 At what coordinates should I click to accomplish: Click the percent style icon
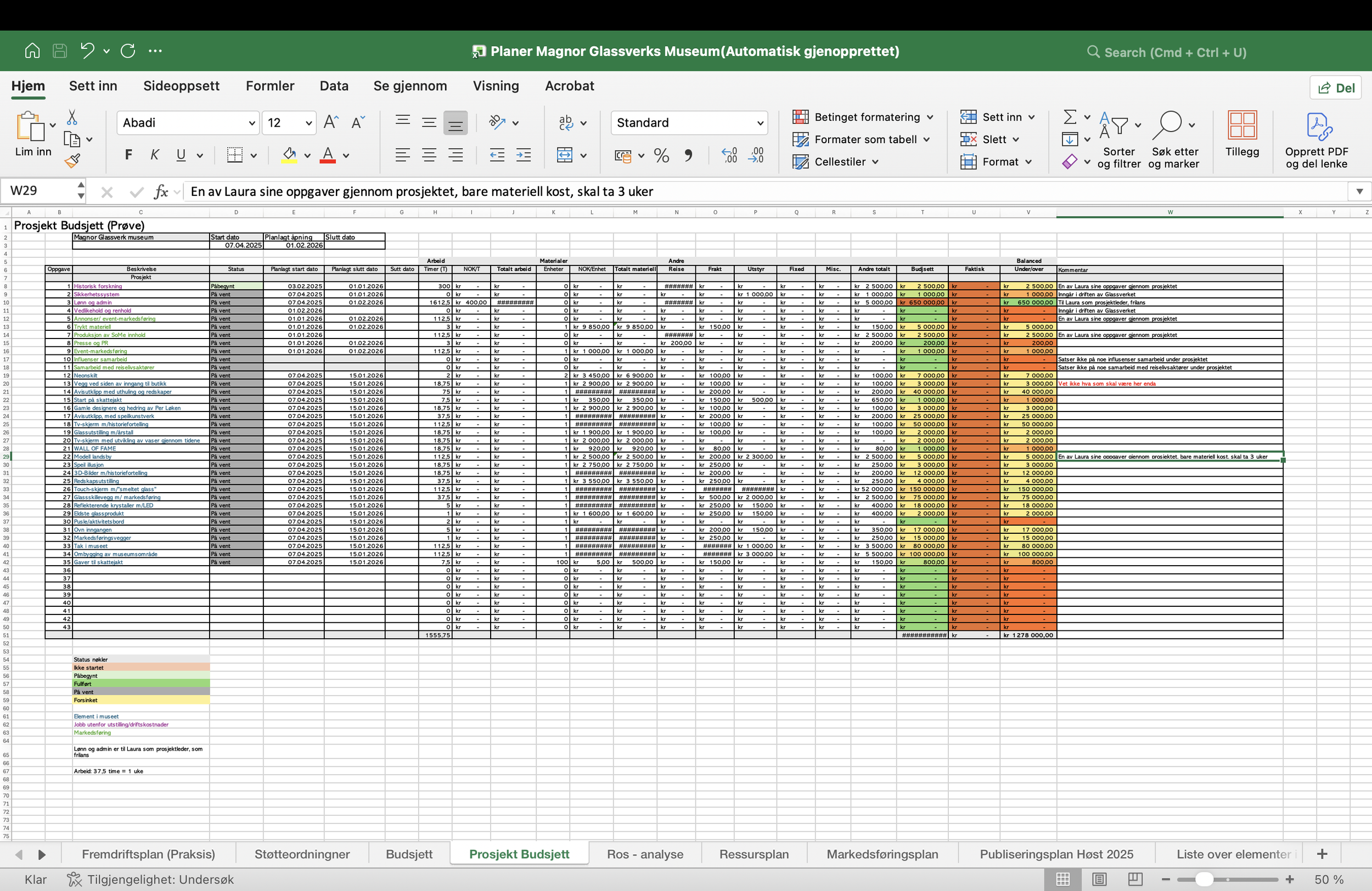coord(661,155)
